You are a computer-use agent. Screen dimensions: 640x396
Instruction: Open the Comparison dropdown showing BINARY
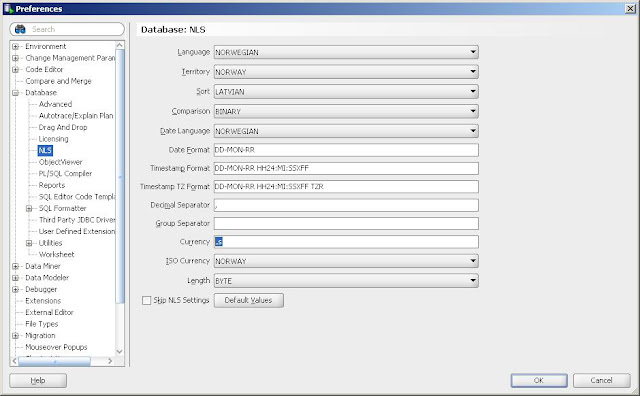(346, 111)
